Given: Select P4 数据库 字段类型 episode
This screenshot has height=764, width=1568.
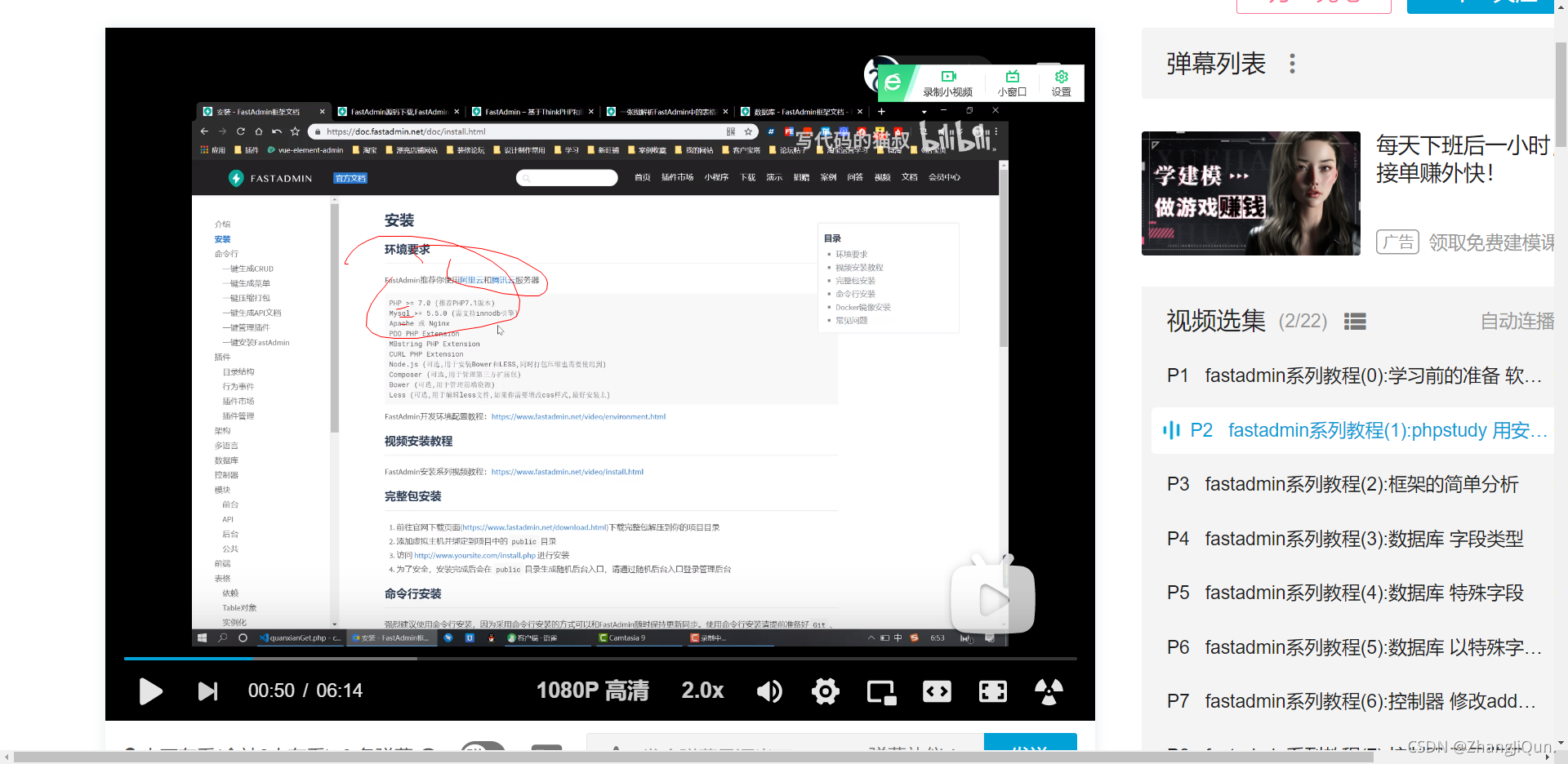Looking at the screenshot, I should point(1353,539).
